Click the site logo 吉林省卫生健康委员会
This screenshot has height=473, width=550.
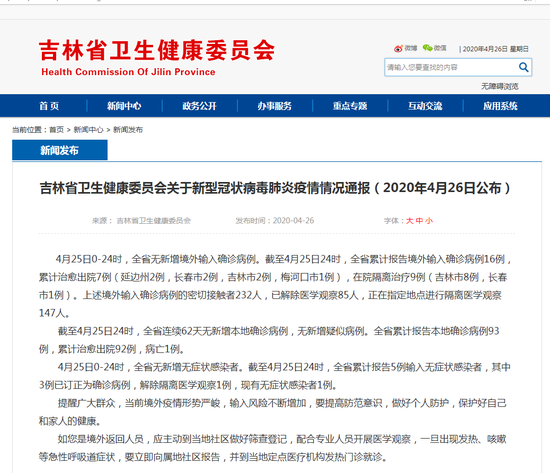[x=157, y=50]
